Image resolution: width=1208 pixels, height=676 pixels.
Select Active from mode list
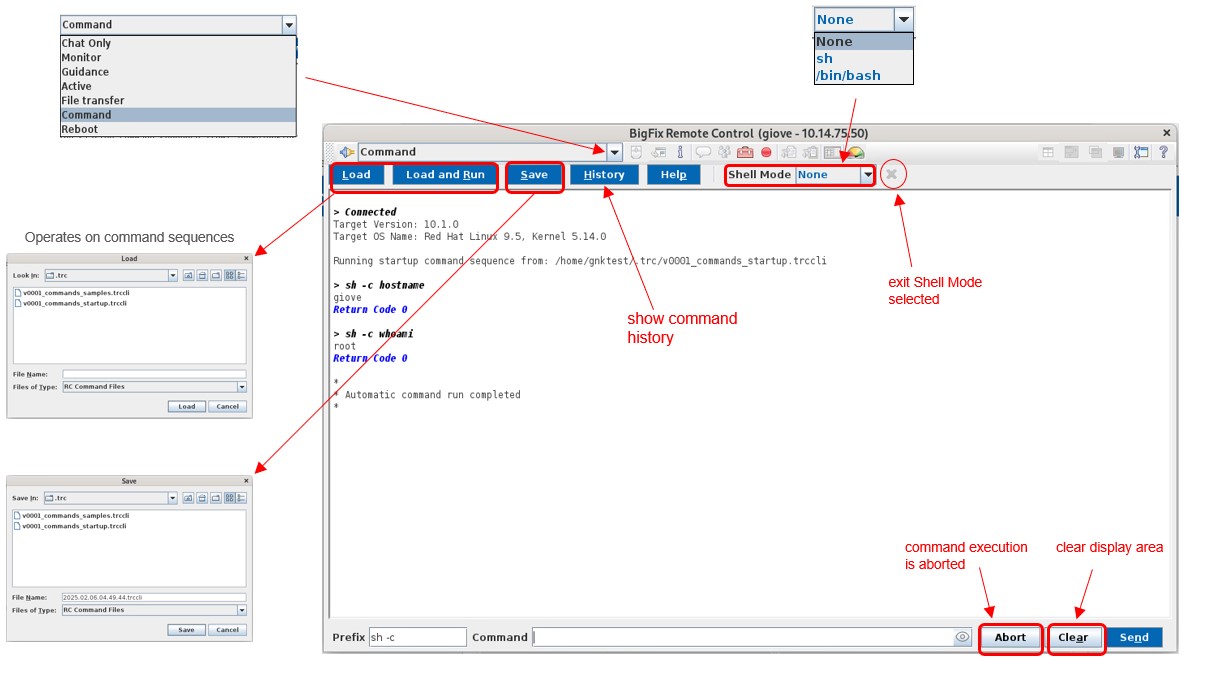coord(178,86)
